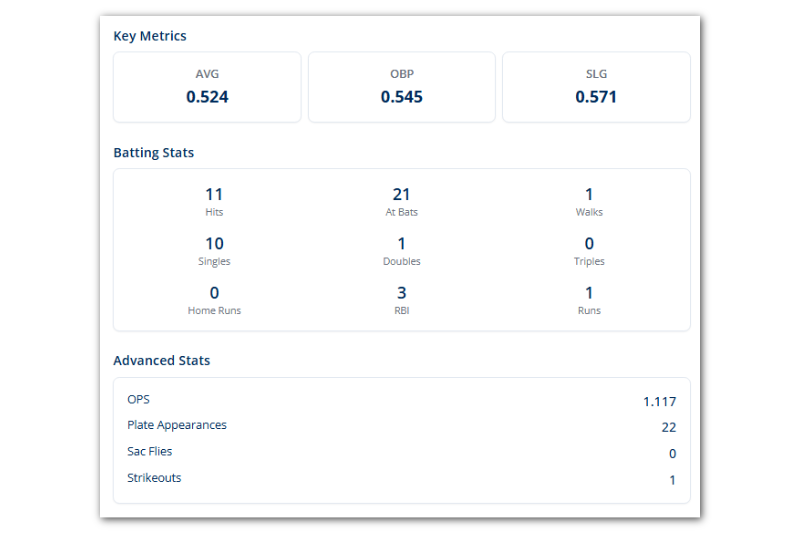
Task: Click the Batting Stats heading
Action: (x=154, y=153)
